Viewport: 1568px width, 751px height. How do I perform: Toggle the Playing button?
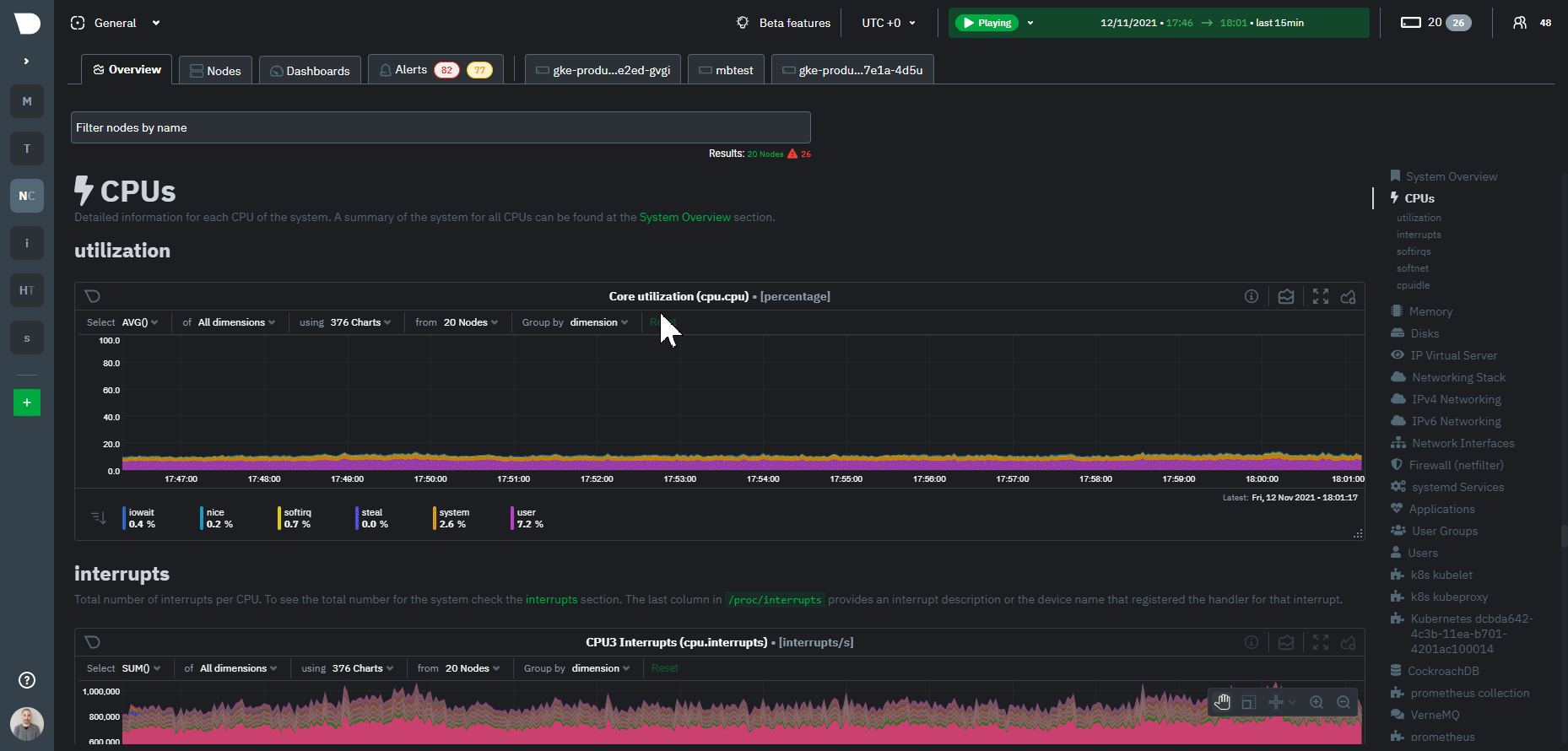coord(987,23)
